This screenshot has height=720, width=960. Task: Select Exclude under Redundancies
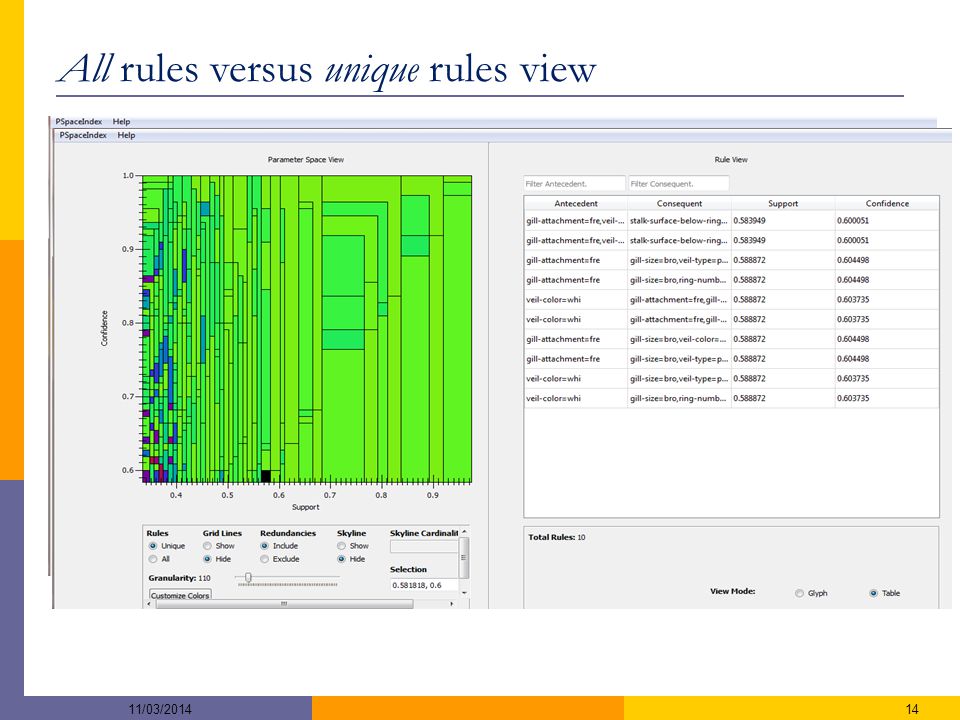264,559
